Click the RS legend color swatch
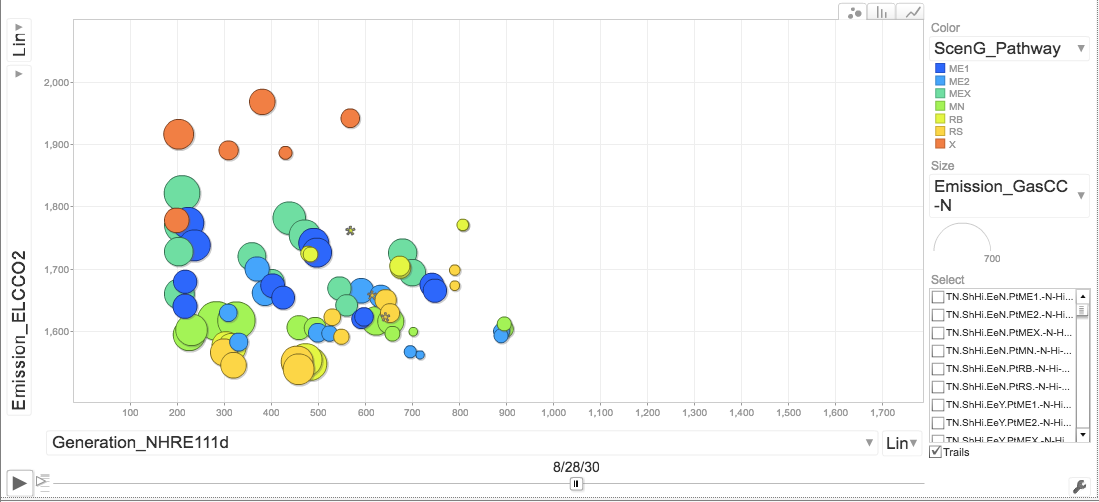 [941, 132]
